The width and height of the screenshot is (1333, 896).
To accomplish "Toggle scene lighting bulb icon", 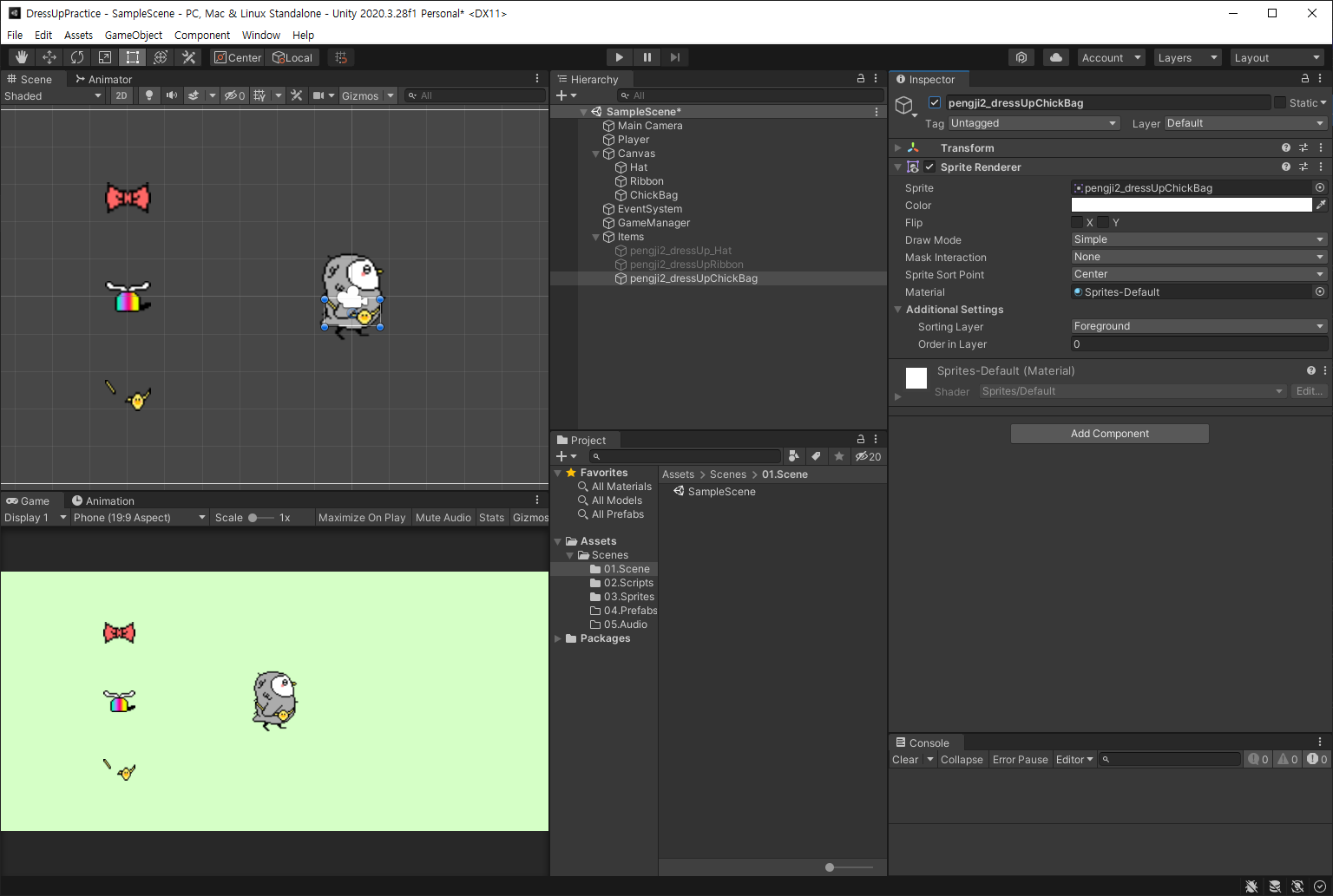I will (149, 95).
